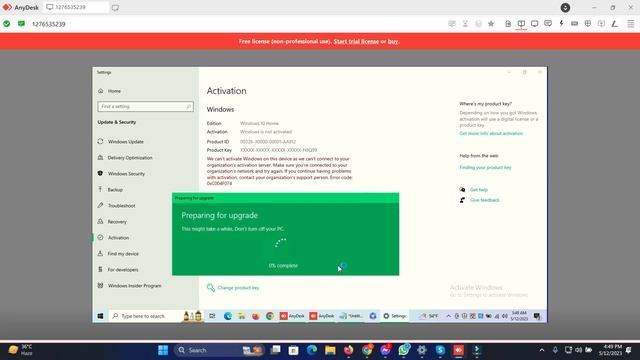Open Skype on the local taskbar
The width and height of the screenshot is (640, 360).
(x=440, y=350)
